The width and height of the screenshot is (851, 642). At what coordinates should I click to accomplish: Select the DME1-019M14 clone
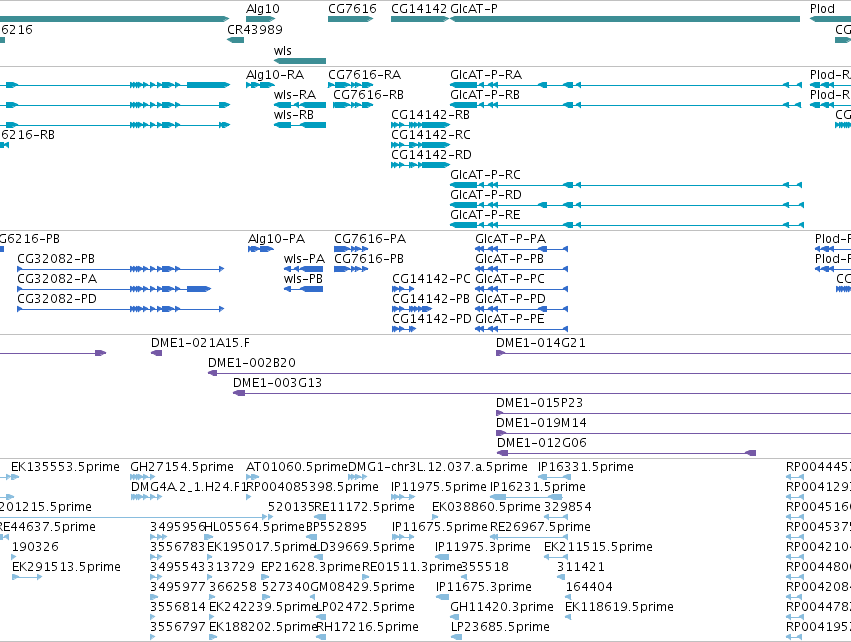674,433
